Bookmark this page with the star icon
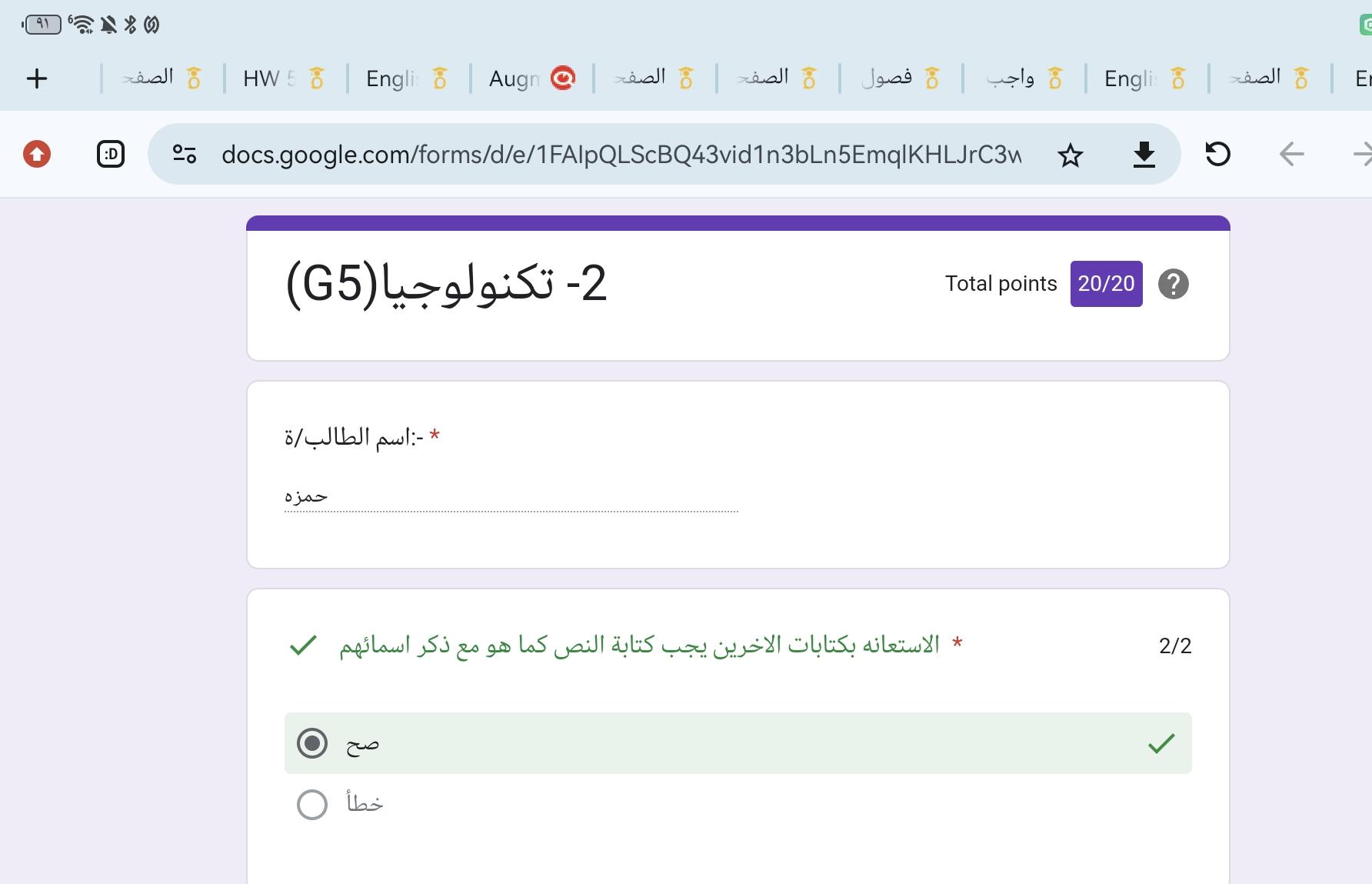The image size is (1372, 884). pyautogui.click(x=1070, y=155)
